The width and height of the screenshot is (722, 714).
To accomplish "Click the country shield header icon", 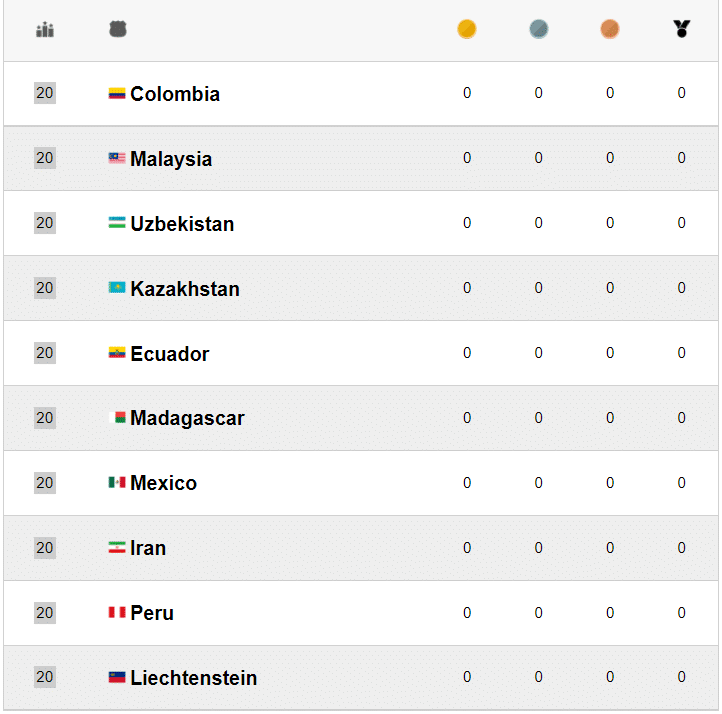I will point(118,30).
